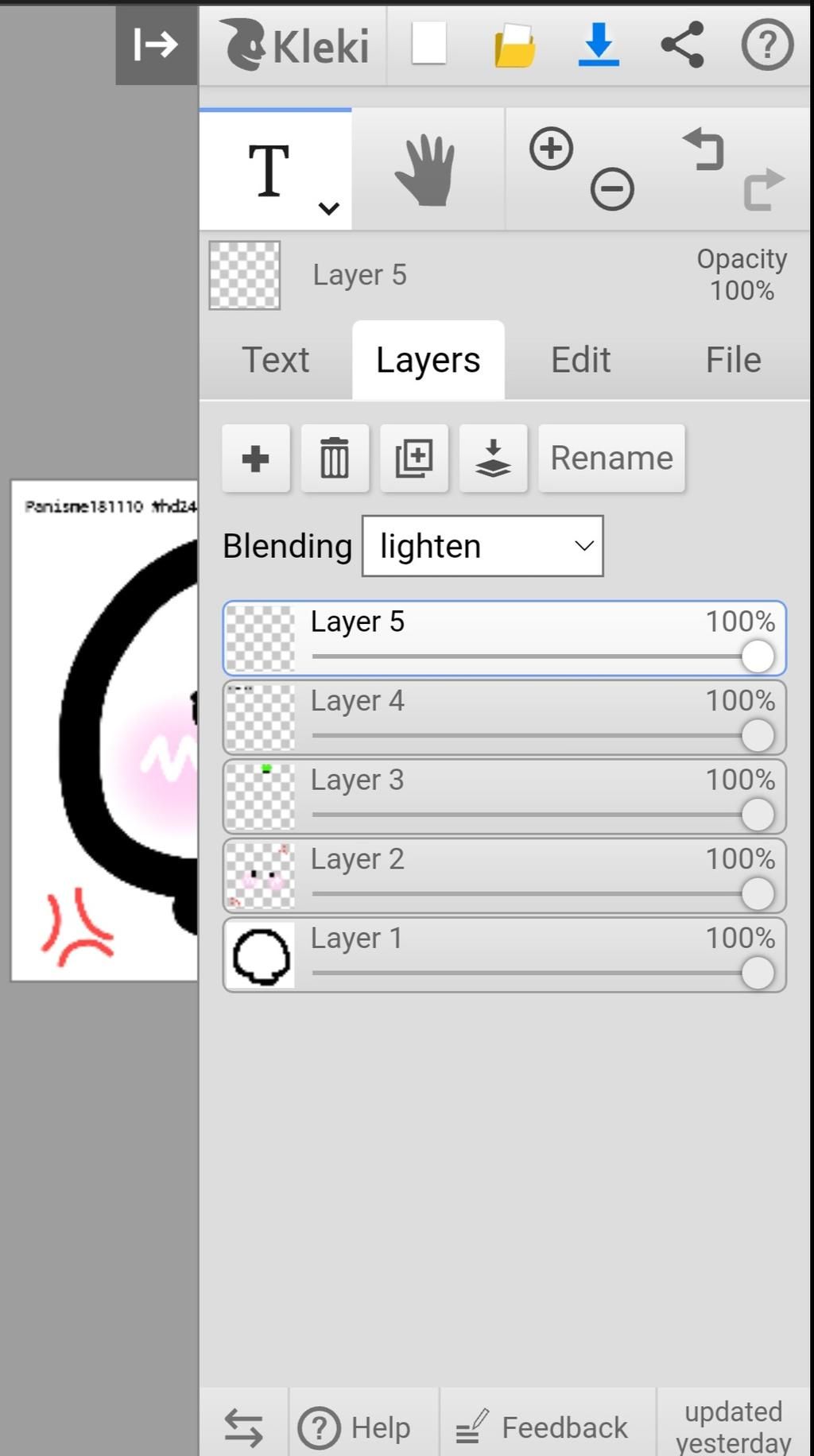This screenshot has height=1456, width=814.
Task: Switch to the Edit tab
Action: pos(581,360)
